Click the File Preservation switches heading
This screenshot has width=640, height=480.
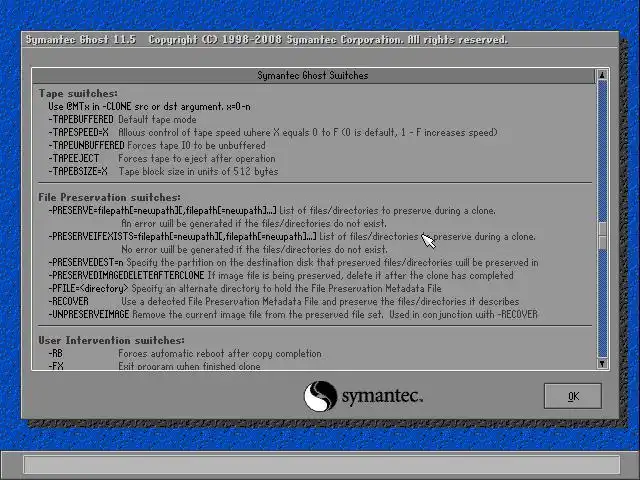point(109,198)
